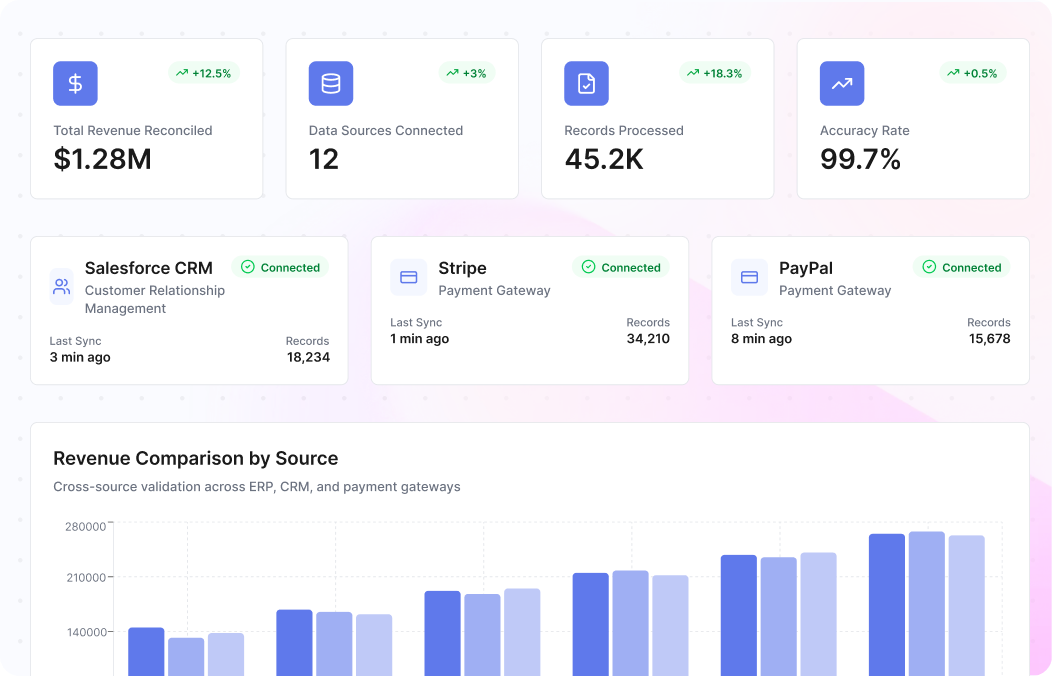Click the 34,210 records count
Viewport: 1052px width, 676px height.
pyautogui.click(x=648, y=339)
